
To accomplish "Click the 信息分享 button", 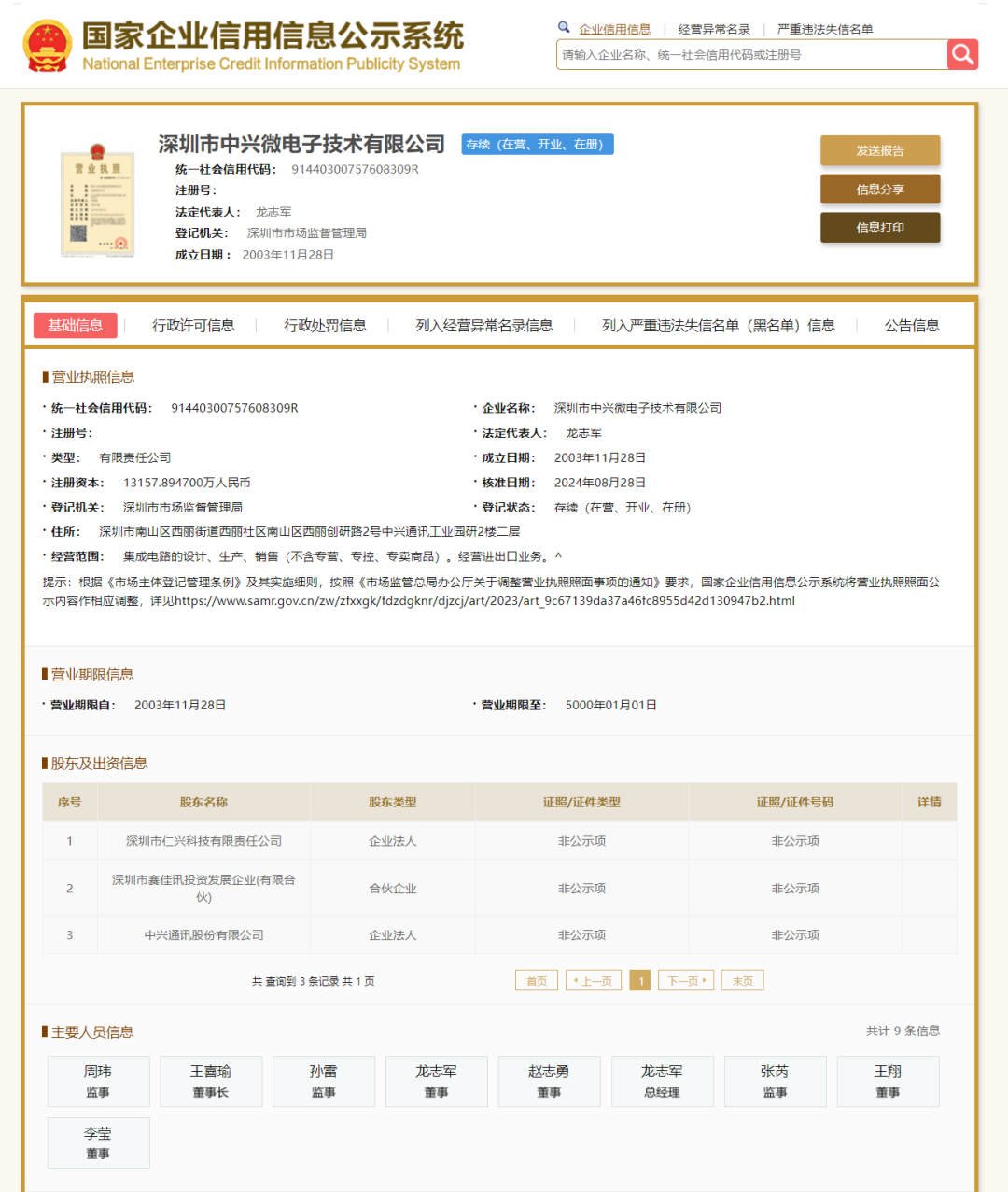I will coord(880,189).
